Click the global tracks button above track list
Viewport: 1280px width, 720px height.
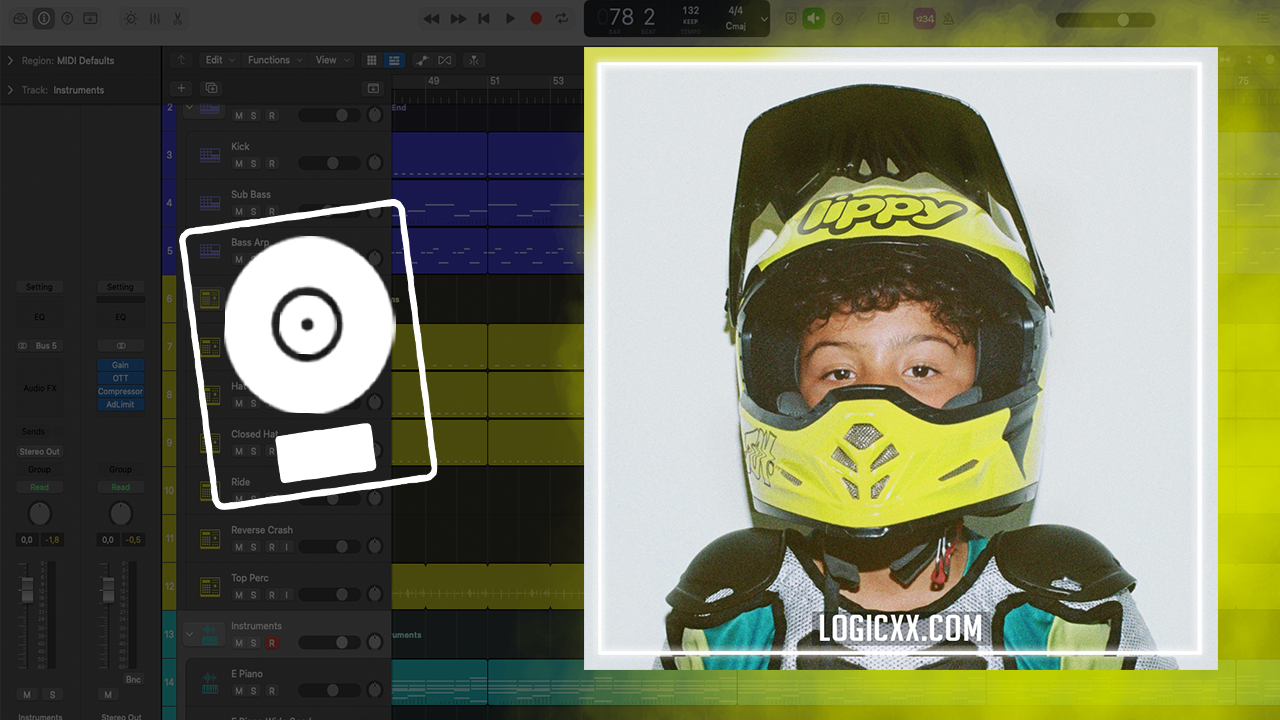pos(374,88)
